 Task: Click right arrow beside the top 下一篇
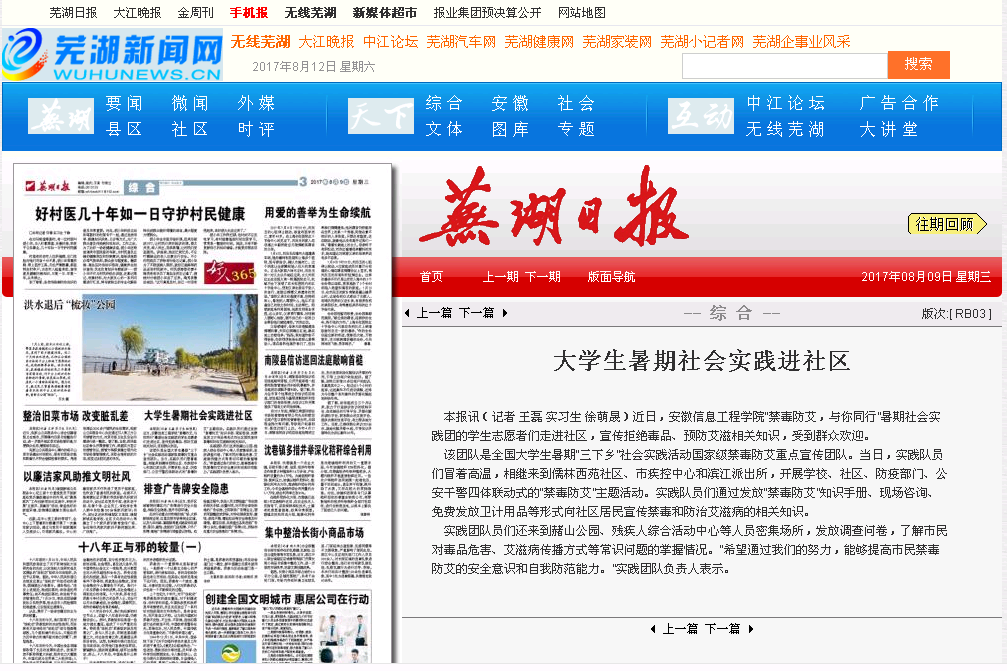coord(505,313)
